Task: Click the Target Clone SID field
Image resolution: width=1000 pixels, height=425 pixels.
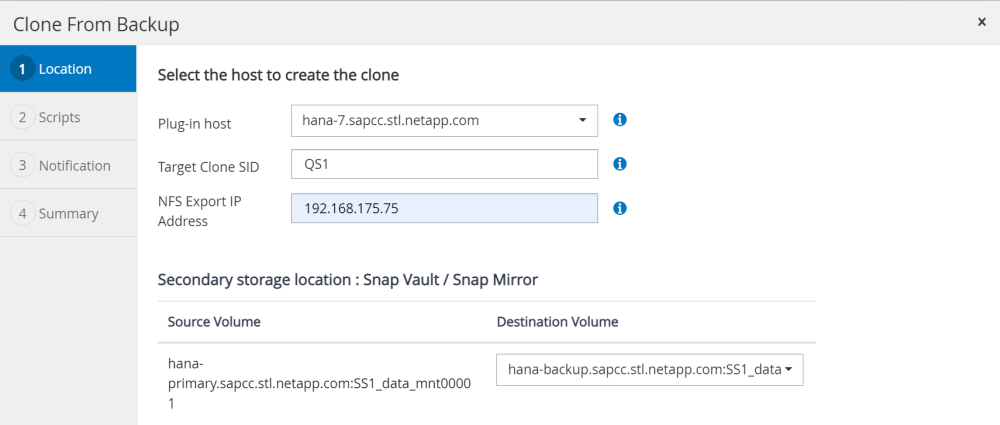Action: 444,164
